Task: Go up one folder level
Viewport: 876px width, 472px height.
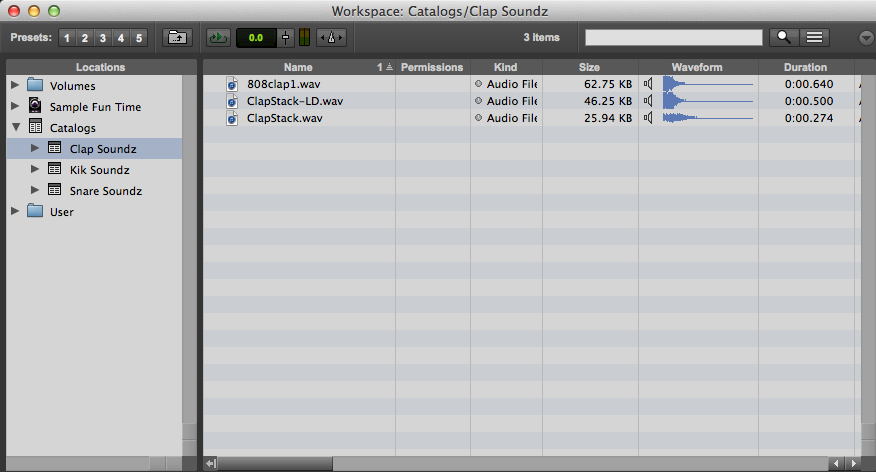Action: [178, 37]
